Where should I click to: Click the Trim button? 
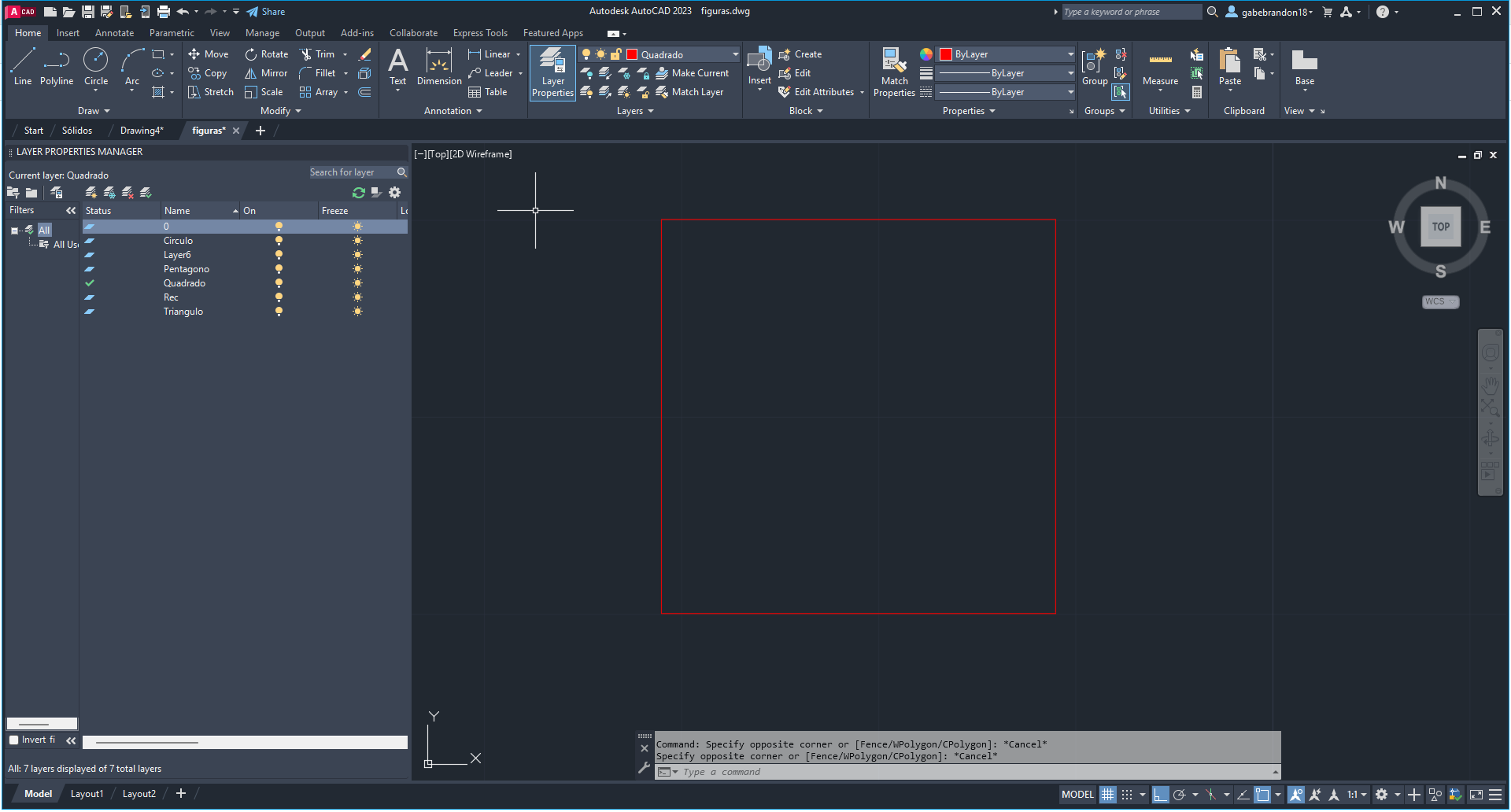click(317, 54)
